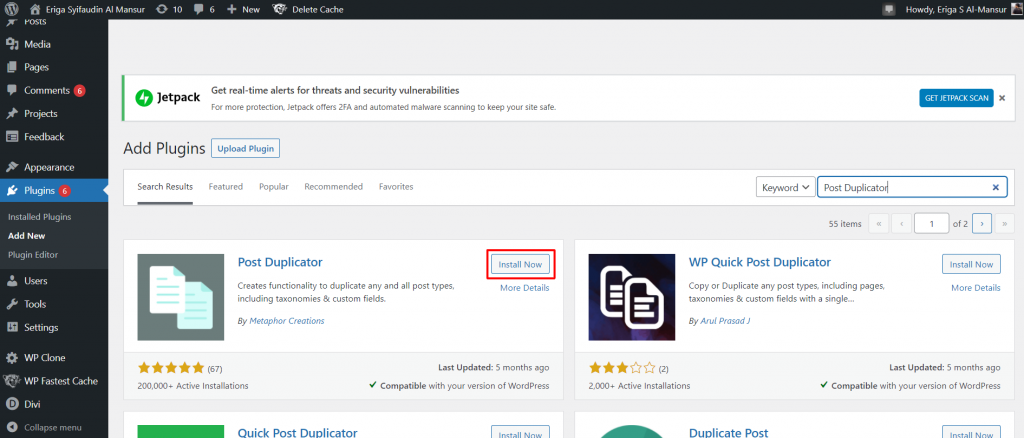
Task: Click the Post Duplicator plugin thumbnail
Action: pyautogui.click(x=181, y=297)
